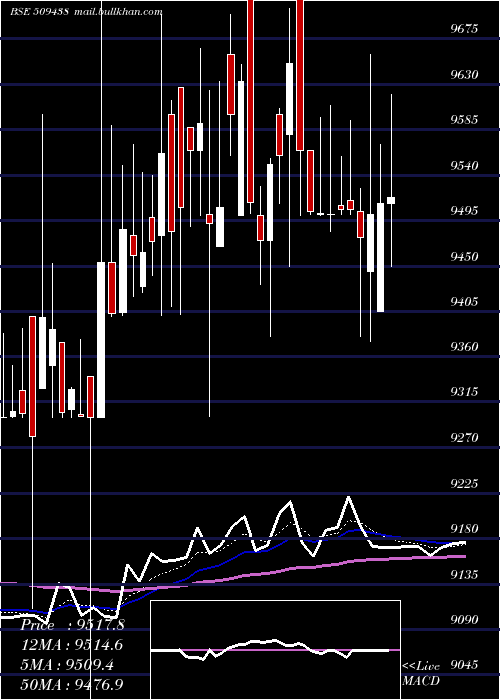The image size is (500, 700).
Task: Click inside the MACD indicator panel
Action: coord(275,650)
